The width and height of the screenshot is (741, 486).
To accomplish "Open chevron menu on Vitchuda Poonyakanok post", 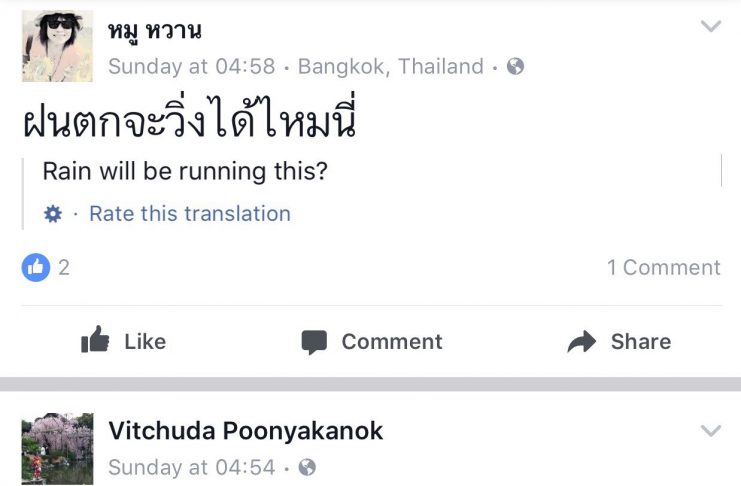I will pos(710,431).
